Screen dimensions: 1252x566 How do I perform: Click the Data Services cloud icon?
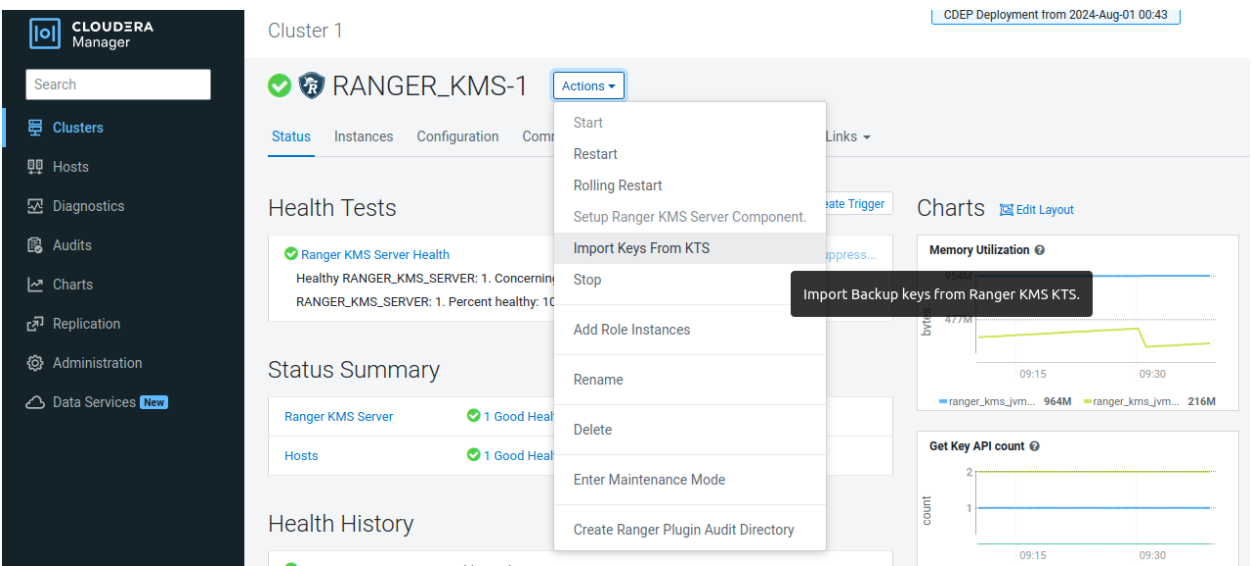35,402
